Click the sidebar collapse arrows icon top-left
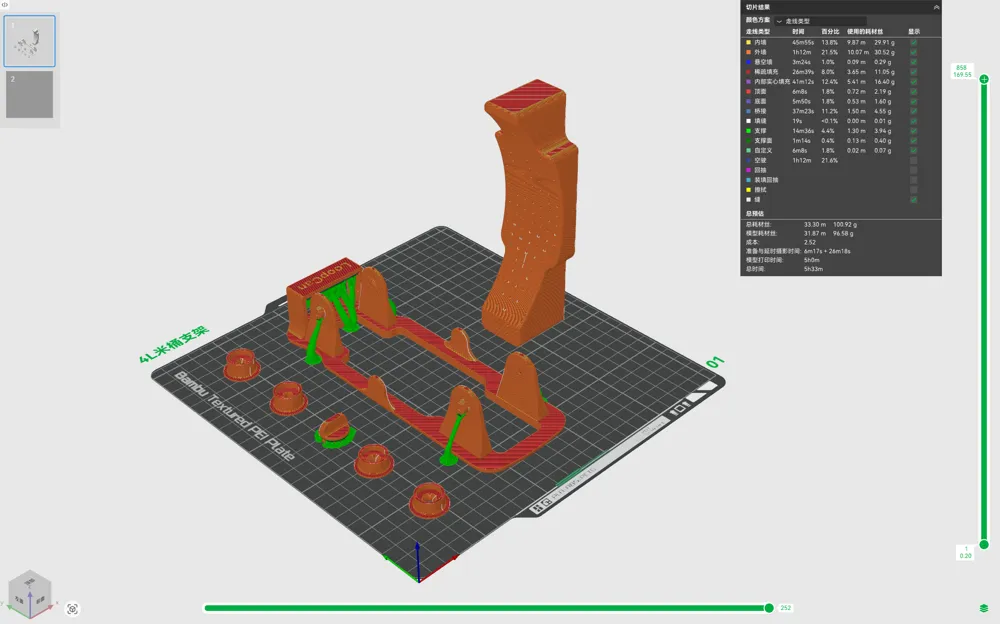The width and height of the screenshot is (1000, 624). coord(4,4)
